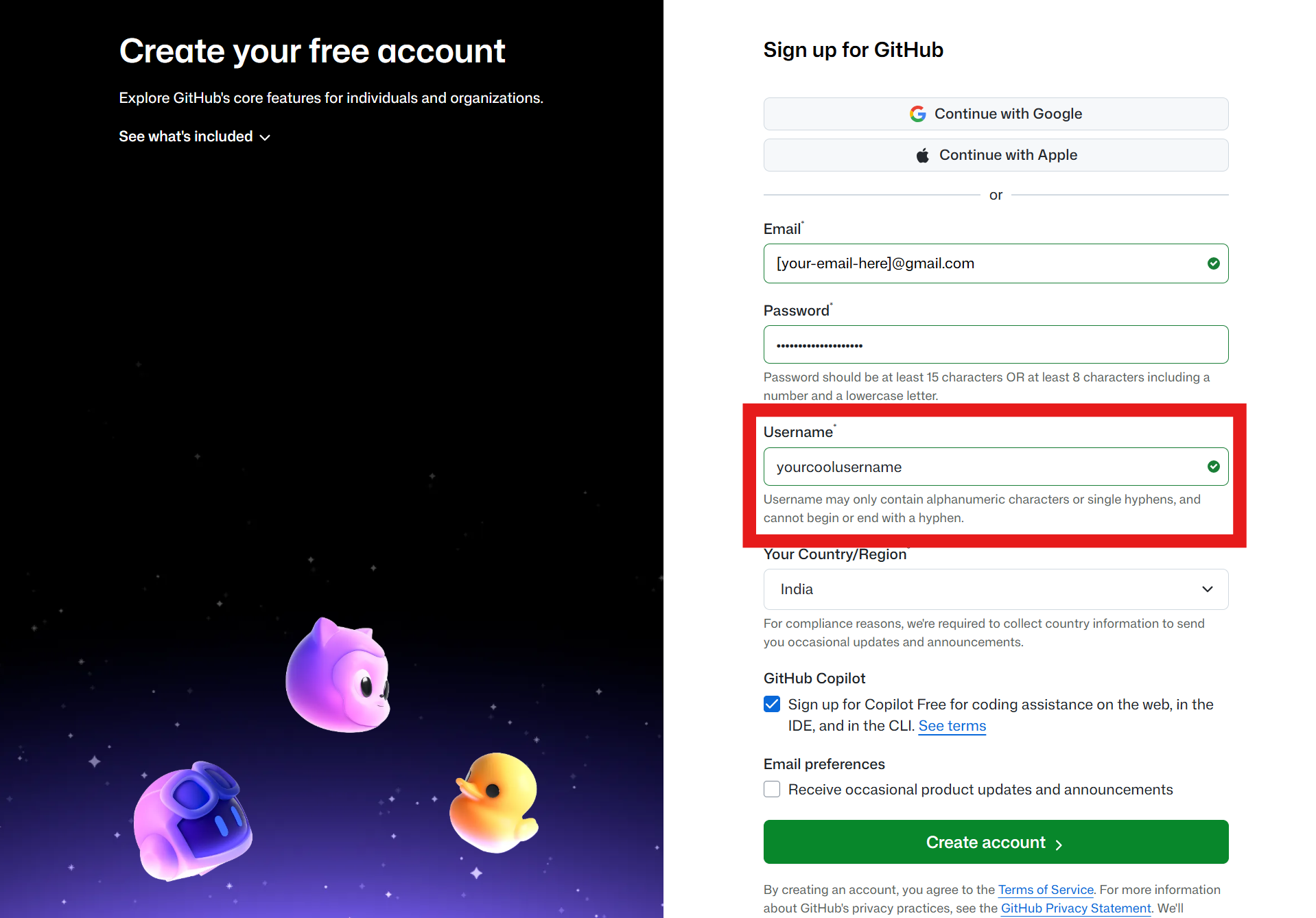The image size is (1316, 918).
Task: Click the Apple logo icon
Action: coord(923,155)
